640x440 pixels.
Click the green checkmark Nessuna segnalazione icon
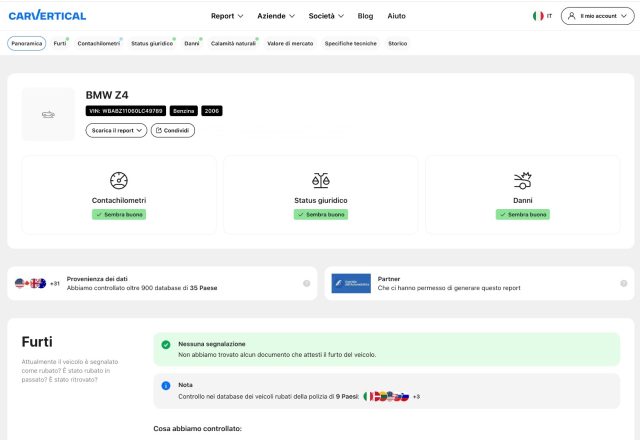[166, 344]
